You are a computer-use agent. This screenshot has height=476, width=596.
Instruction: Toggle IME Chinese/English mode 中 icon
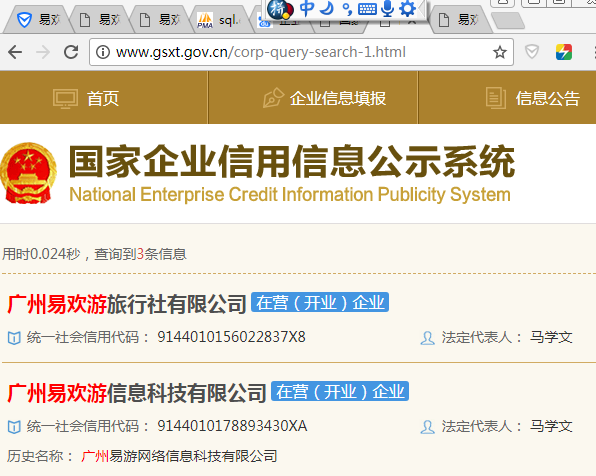[x=307, y=8]
